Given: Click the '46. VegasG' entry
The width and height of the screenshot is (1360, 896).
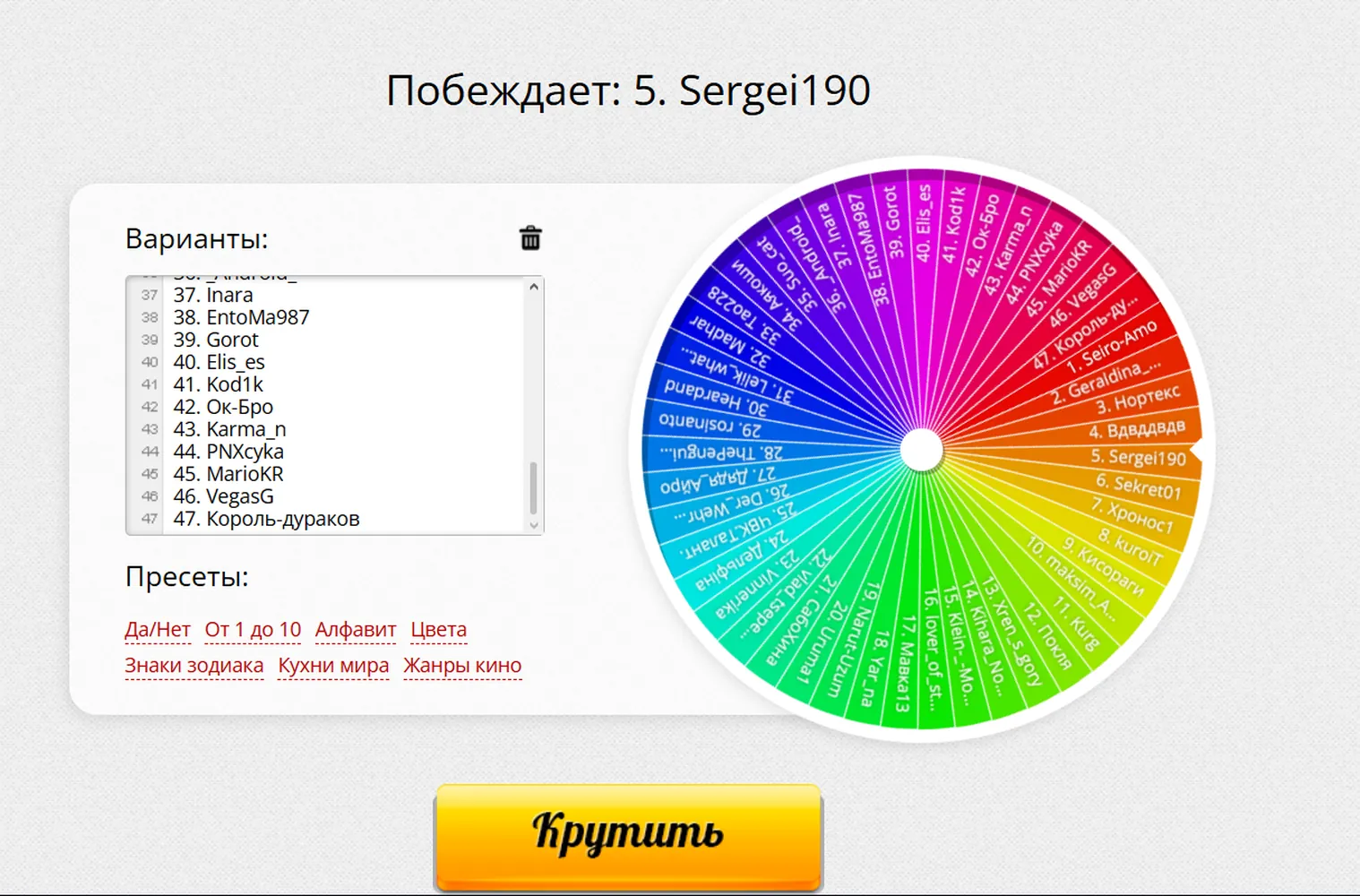Looking at the screenshot, I should pyautogui.click(x=224, y=496).
